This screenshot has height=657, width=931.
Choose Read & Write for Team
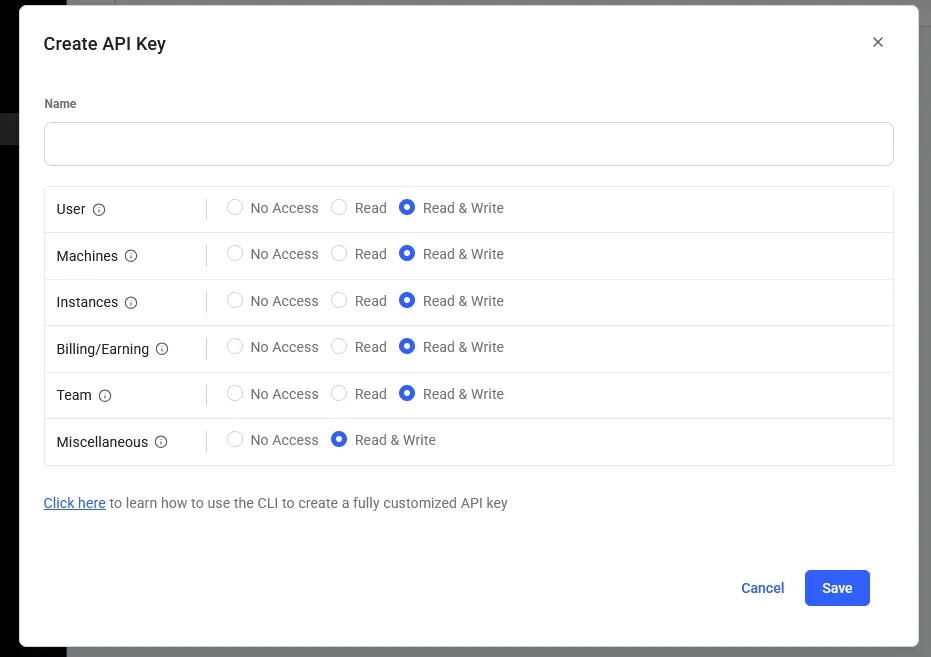pyautogui.click(x=407, y=393)
